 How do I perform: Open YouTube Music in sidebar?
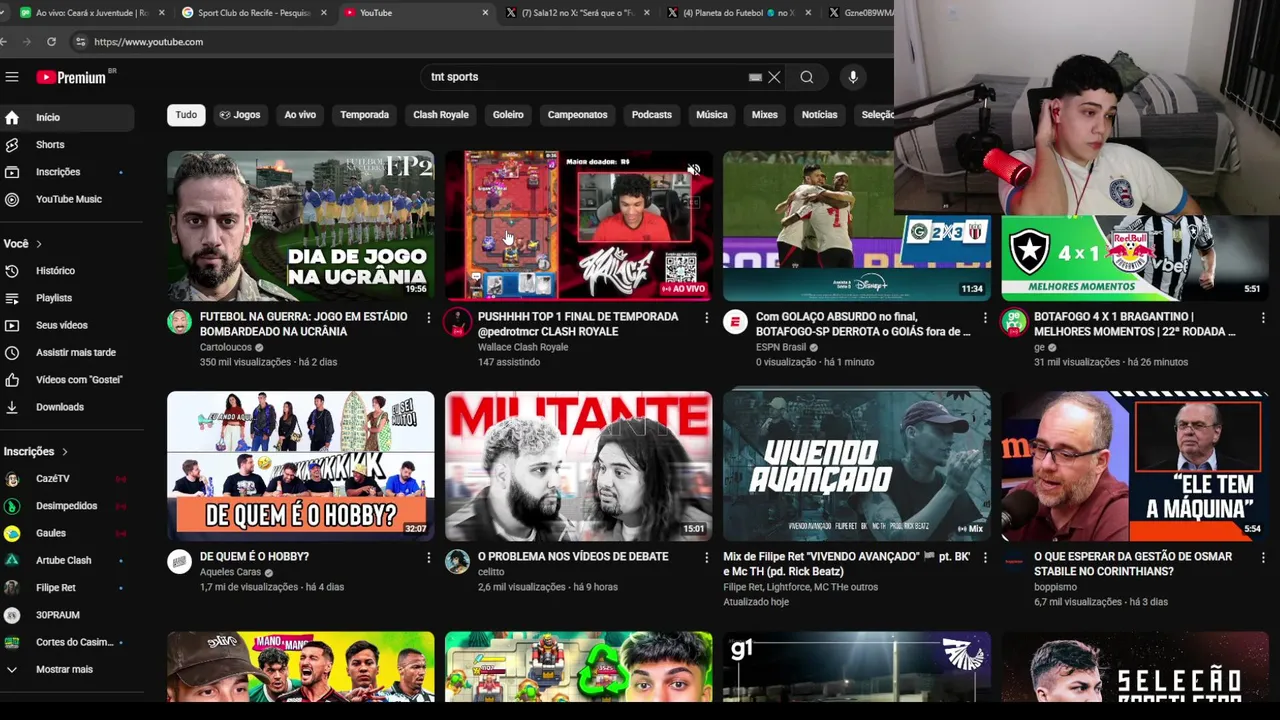tap(67, 199)
